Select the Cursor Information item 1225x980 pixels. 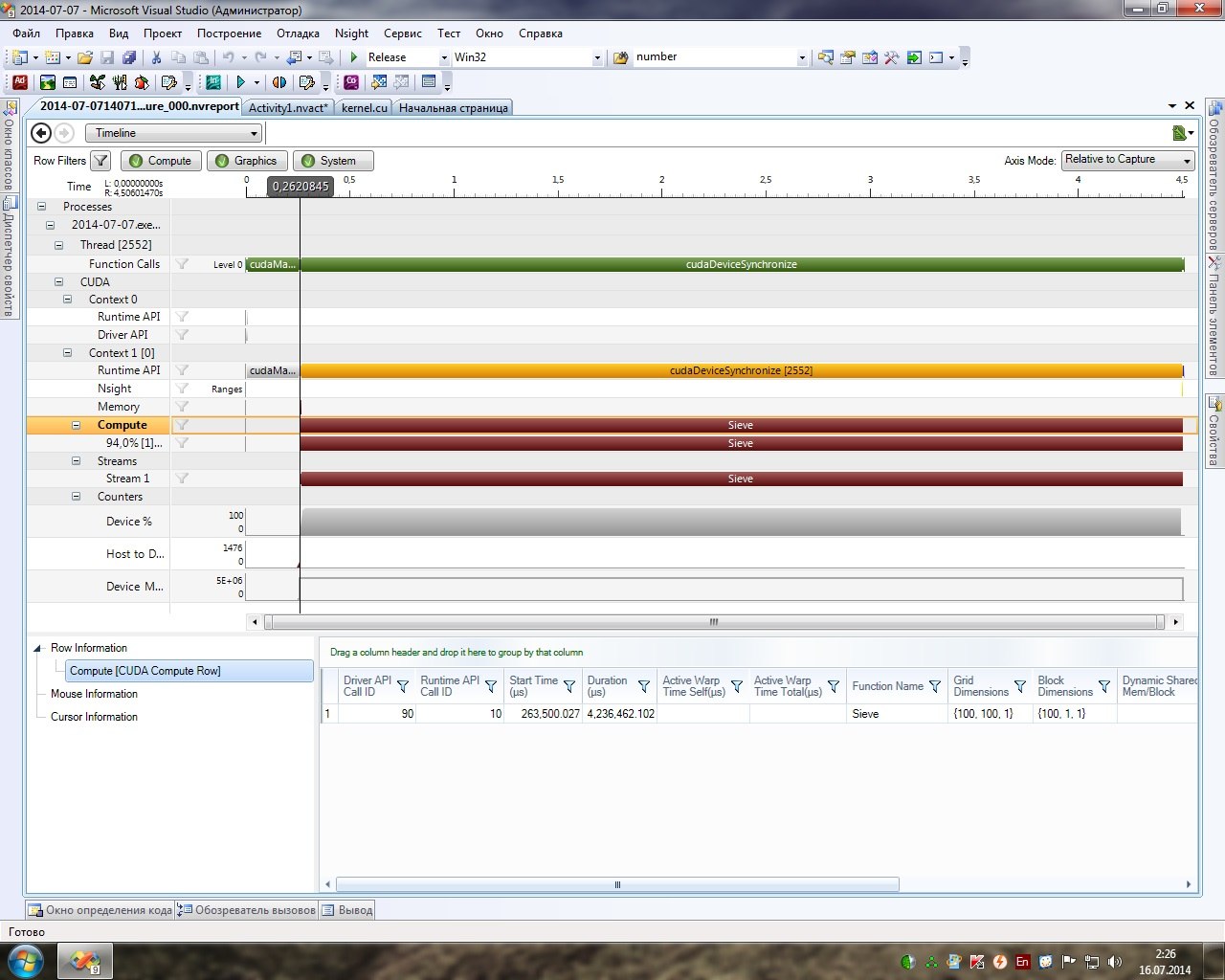click(x=94, y=717)
